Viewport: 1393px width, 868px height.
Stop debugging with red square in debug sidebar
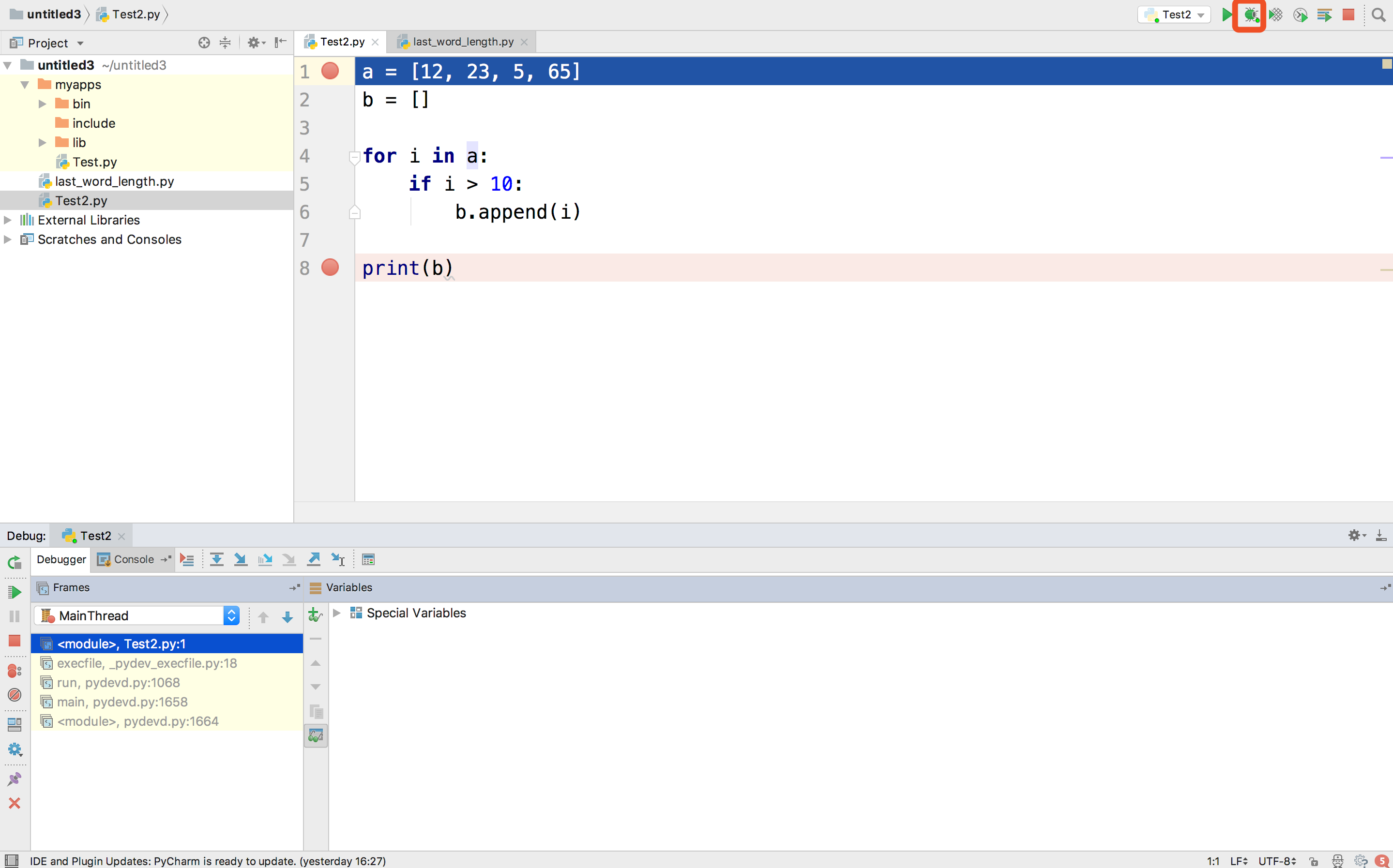point(15,641)
